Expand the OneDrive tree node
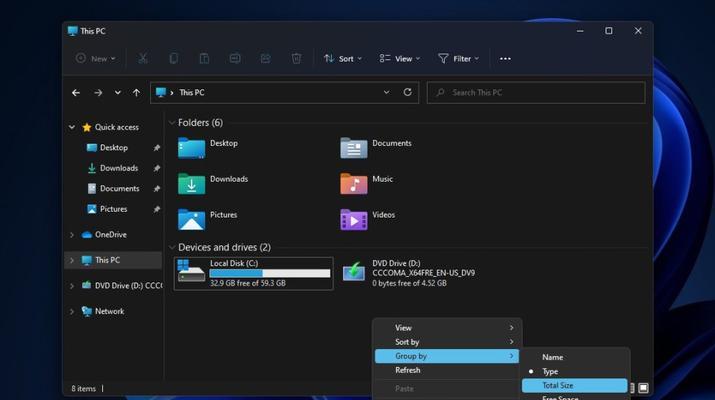This screenshot has height=400, width=715. pos(72,235)
